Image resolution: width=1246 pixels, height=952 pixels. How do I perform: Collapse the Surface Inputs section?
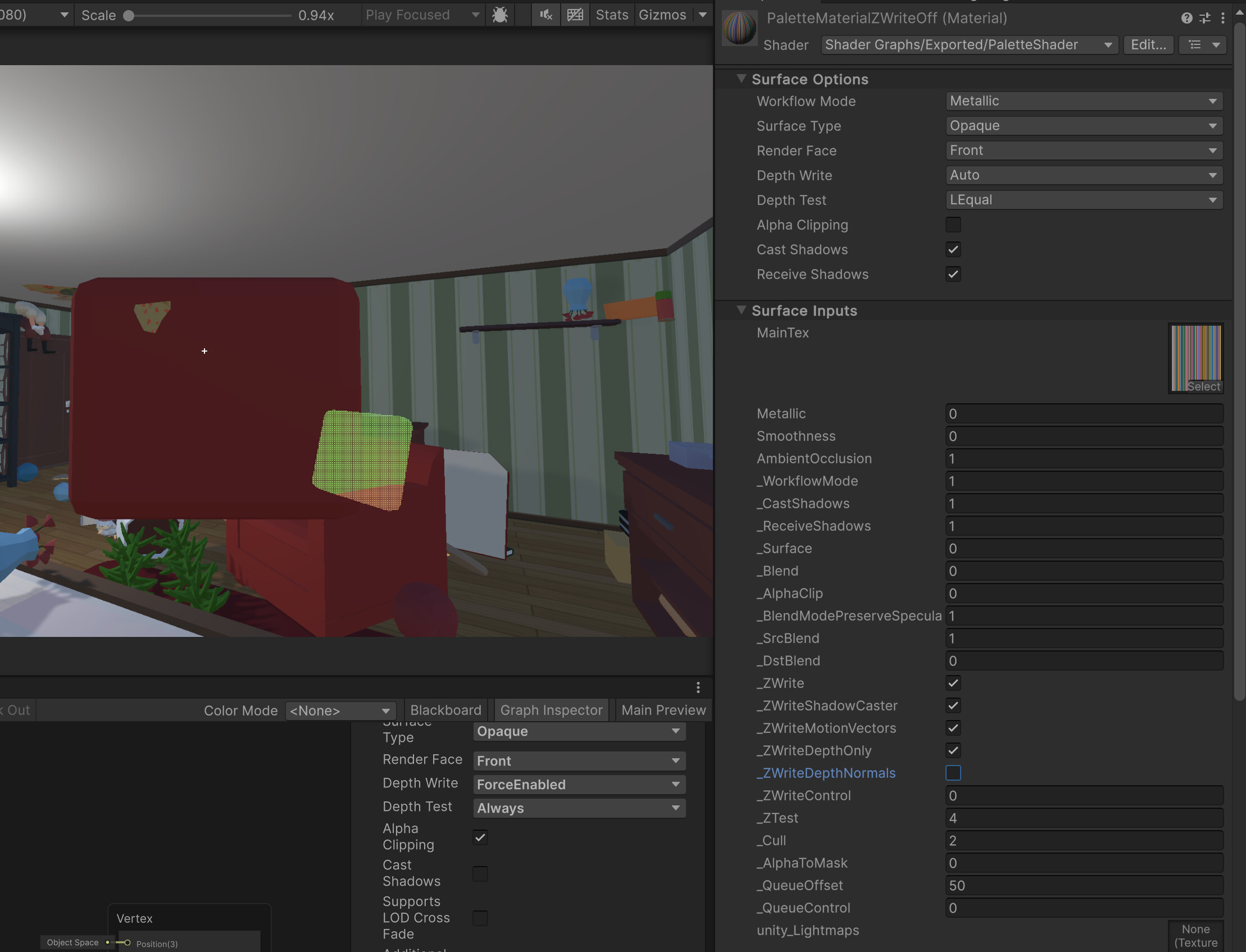pyautogui.click(x=741, y=311)
